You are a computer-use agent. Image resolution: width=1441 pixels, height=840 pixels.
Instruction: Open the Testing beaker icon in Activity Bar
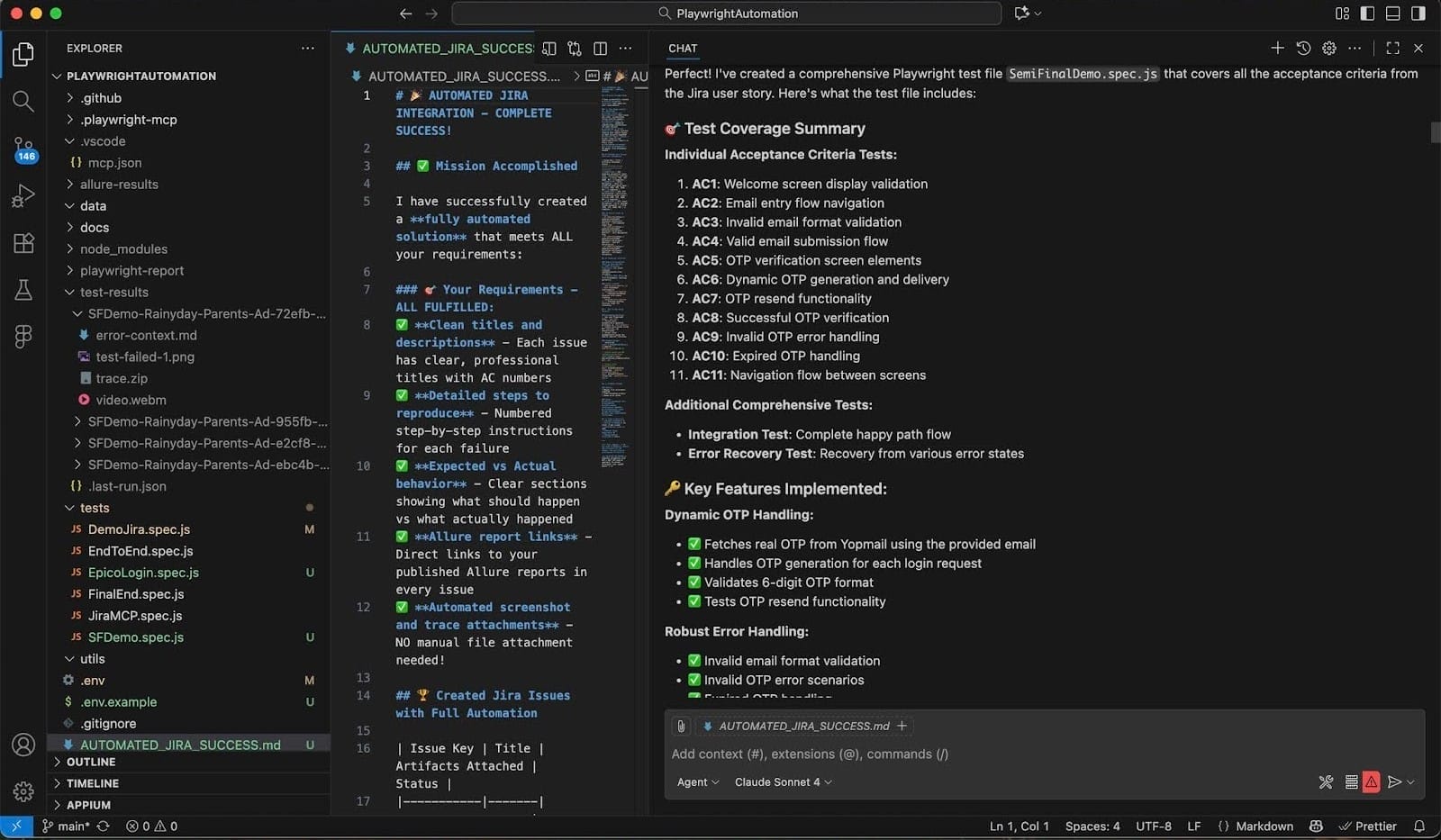pyautogui.click(x=23, y=290)
